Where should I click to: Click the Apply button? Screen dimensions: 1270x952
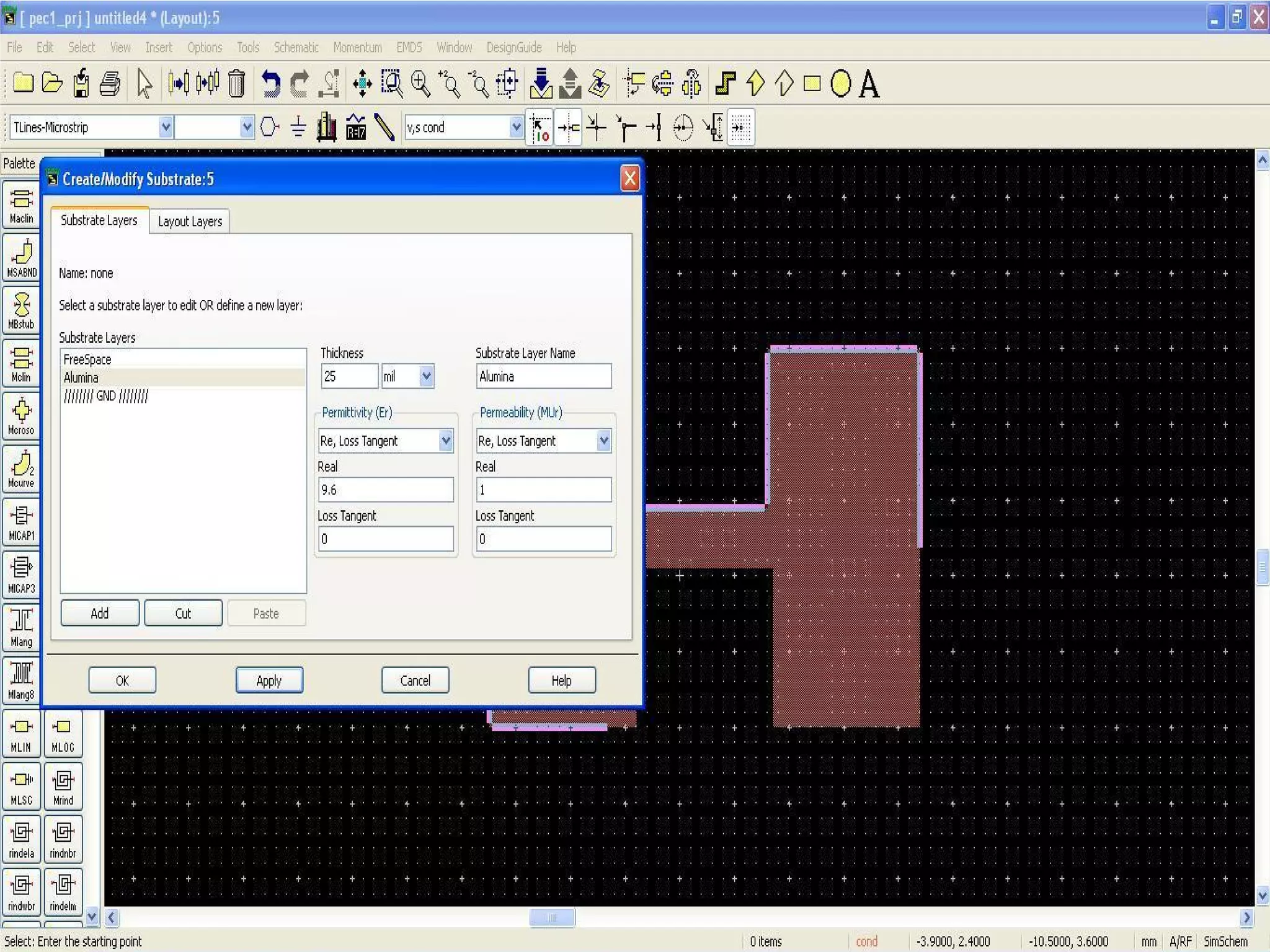coord(269,681)
